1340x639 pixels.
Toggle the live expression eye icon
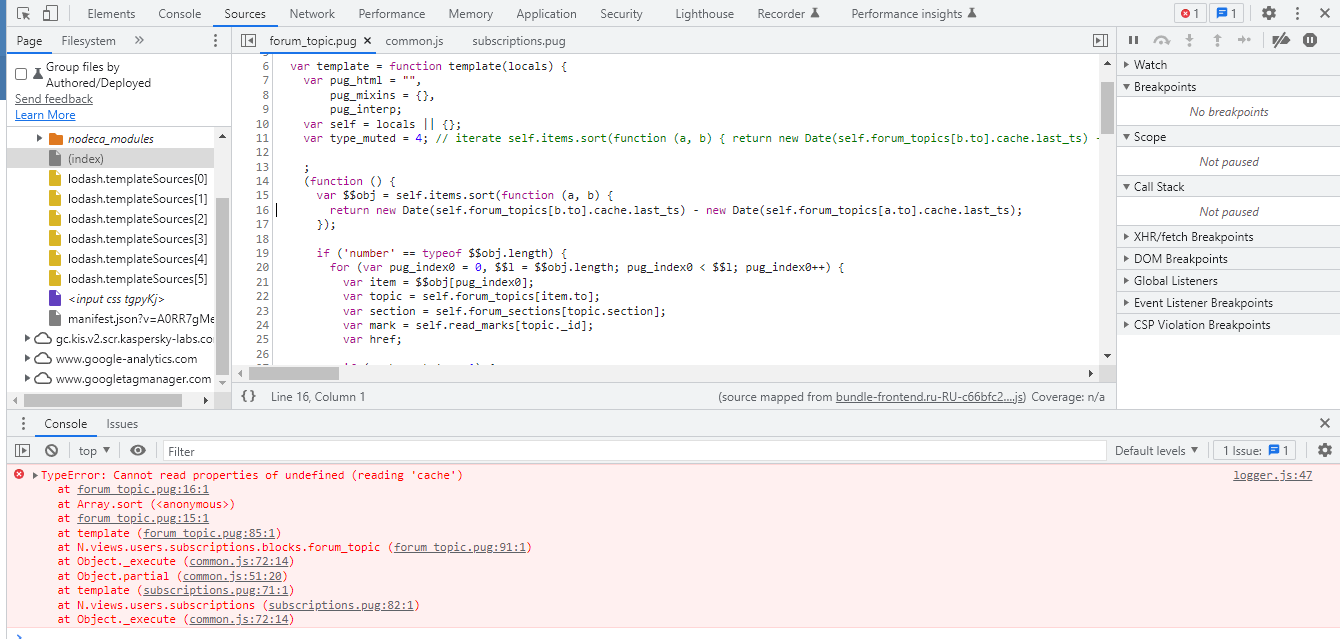(x=138, y=451)
